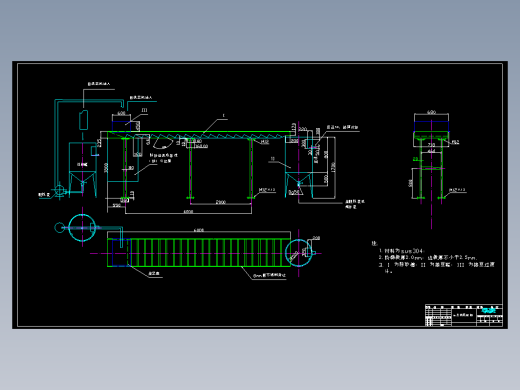Select the small cyan circle beside plan tank
This screenshot has width=520, height=390.
click(59, 228)
